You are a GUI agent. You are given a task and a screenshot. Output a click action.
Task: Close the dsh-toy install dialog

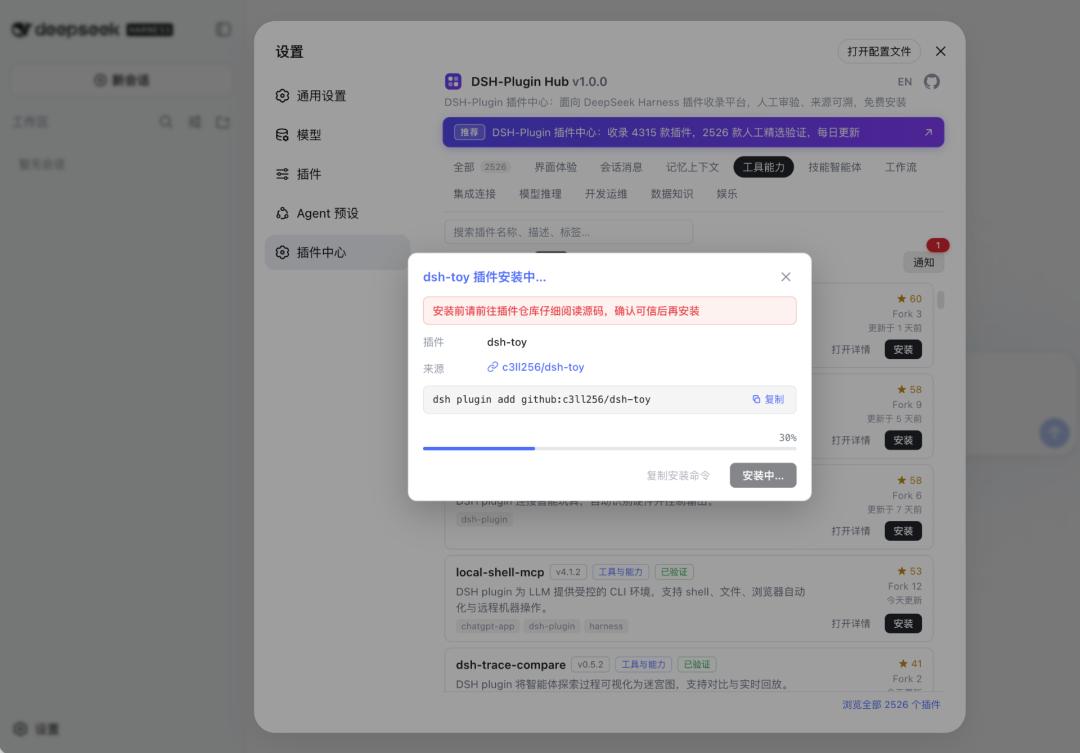pyautogui.click(x=785, y=277)
